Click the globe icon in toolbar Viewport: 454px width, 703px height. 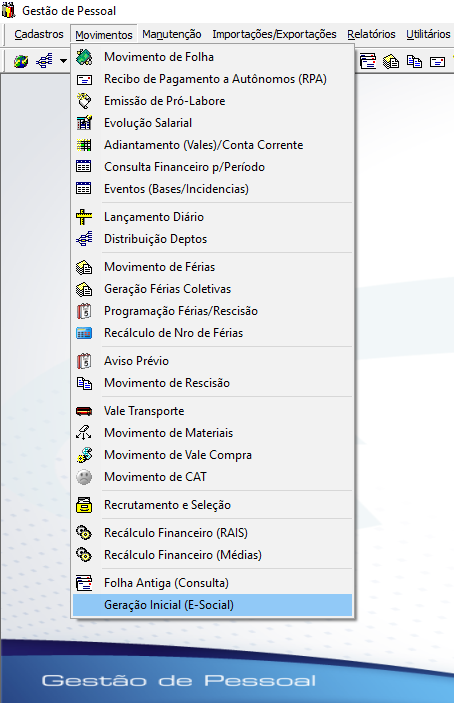click(x=21, y=61)
